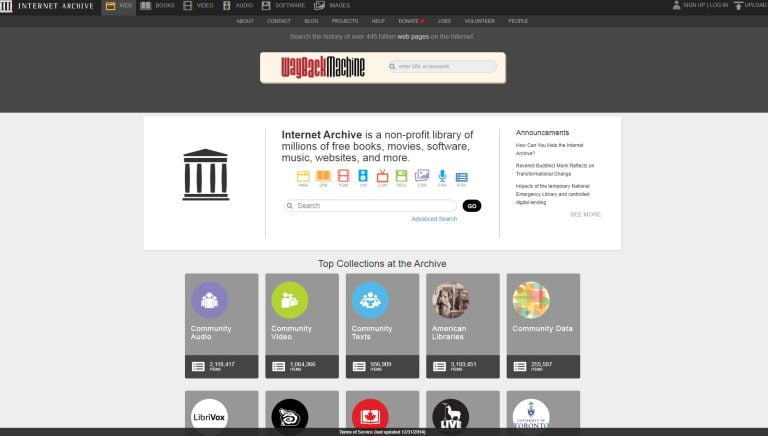The width and height of the screenshot is (768, 436).
Task: Open the Help link
Action: point(378,21)
